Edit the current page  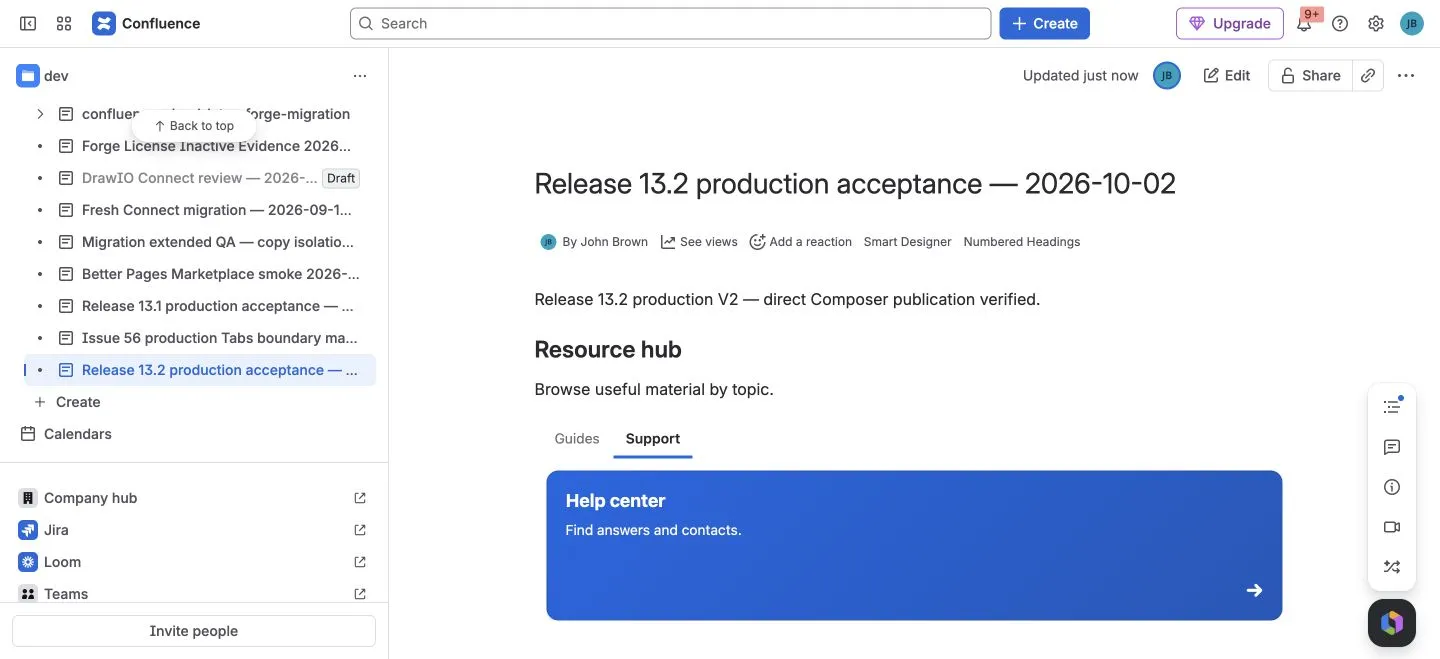pyautogui.click(x=1227, y=75)
